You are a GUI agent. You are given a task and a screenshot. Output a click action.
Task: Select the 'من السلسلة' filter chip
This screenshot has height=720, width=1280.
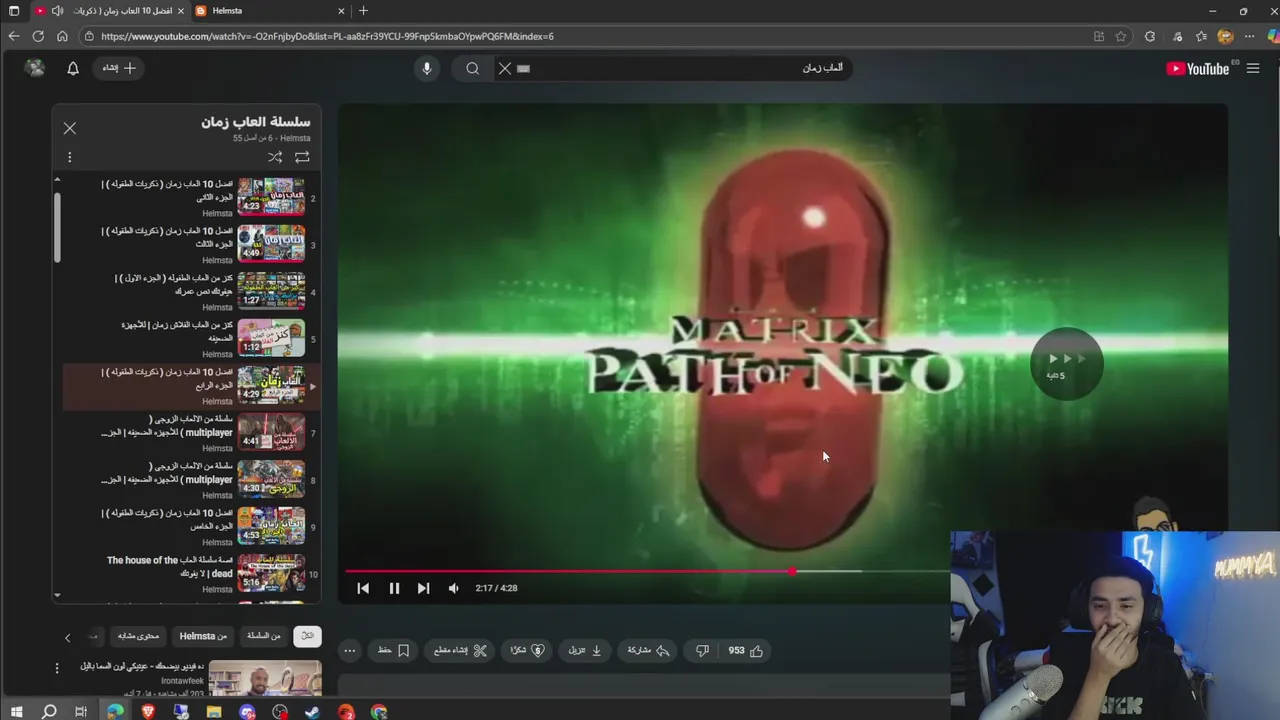tap(264, 636)
